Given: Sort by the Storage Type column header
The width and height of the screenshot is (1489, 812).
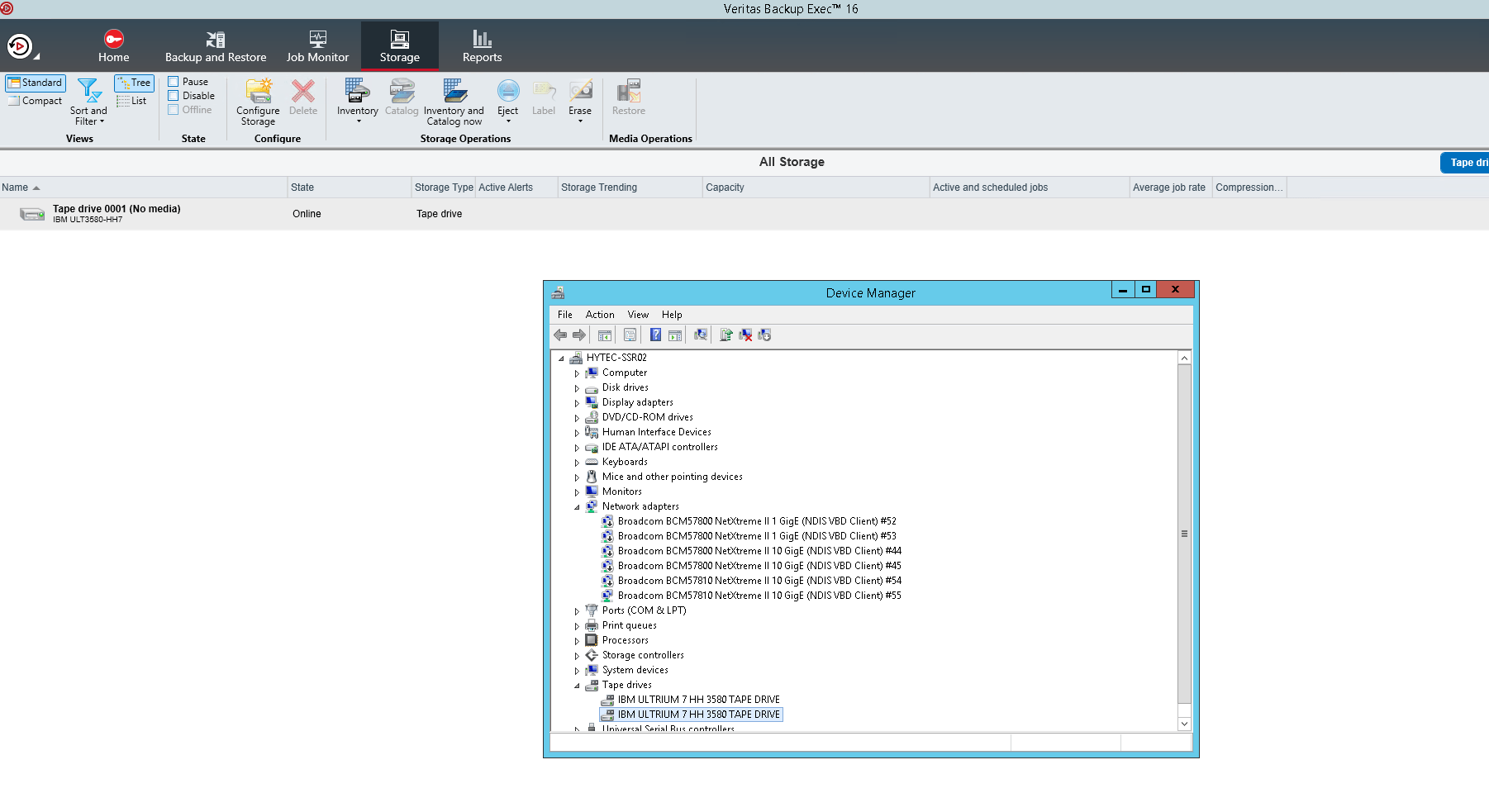Looking at the screenshot, I should point(444,188).
